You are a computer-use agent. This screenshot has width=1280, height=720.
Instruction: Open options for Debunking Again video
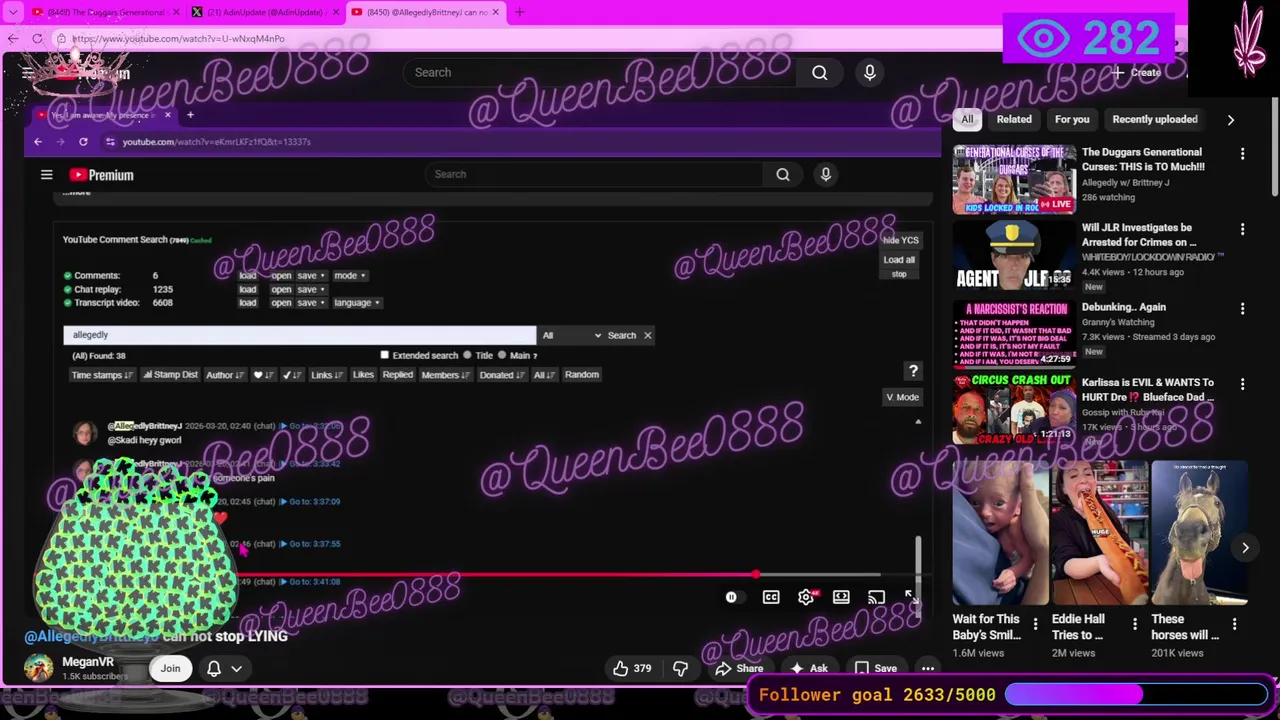click(x=1242, y=309)
